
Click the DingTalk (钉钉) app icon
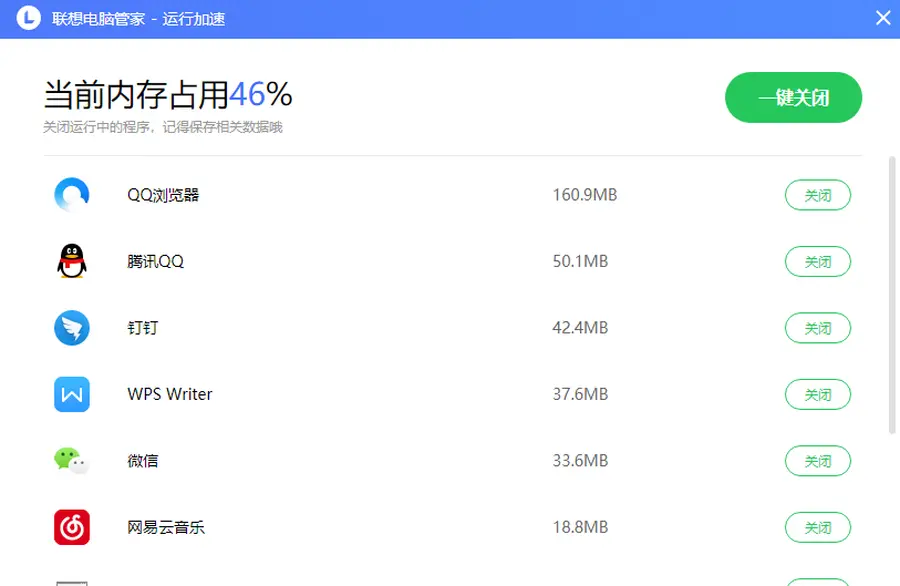coord(72,328)
